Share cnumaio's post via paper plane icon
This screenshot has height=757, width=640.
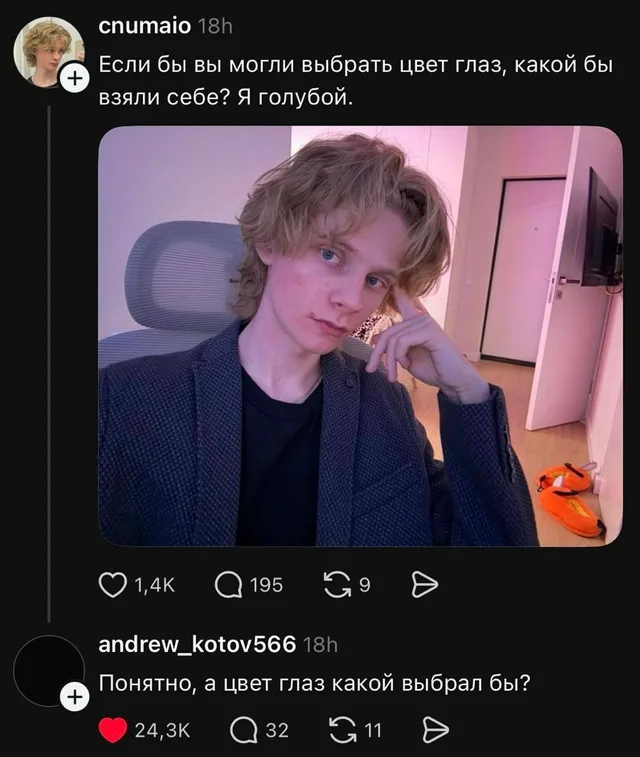425,585
